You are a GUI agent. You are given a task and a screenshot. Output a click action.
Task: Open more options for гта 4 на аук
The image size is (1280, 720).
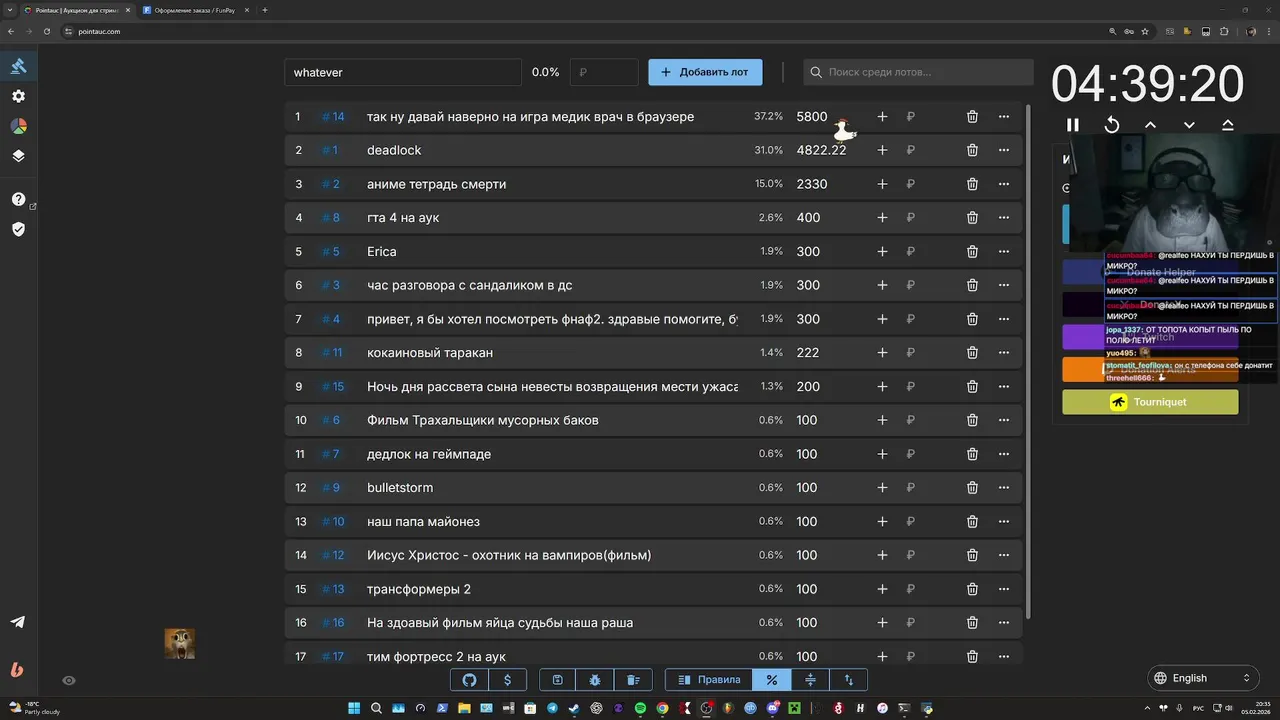[1004, 217]
